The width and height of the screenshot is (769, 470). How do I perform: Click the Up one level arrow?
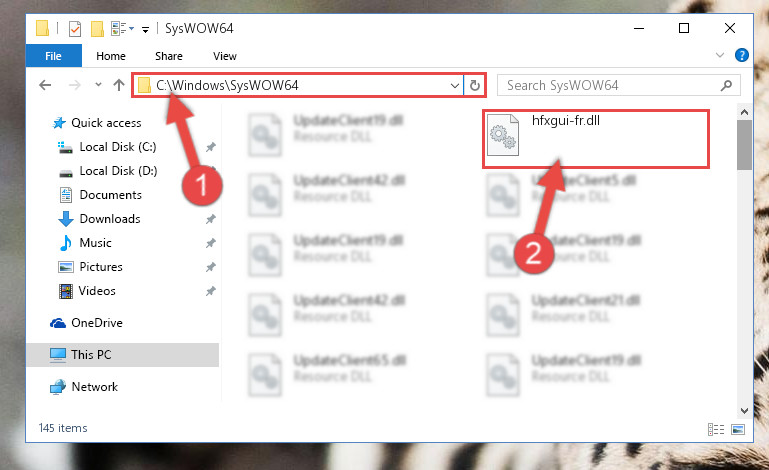(x=119, y=85)
